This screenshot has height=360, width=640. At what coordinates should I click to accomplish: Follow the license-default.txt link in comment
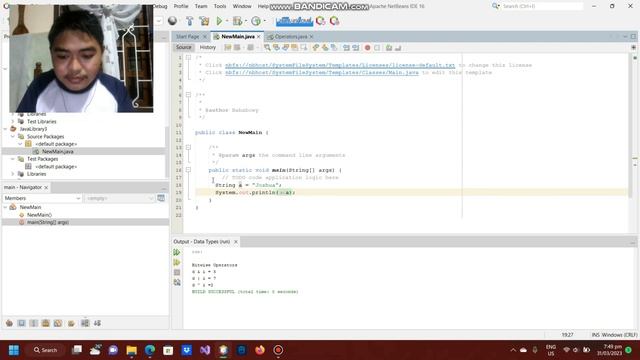pyautogui.click(x=340, y=65)
